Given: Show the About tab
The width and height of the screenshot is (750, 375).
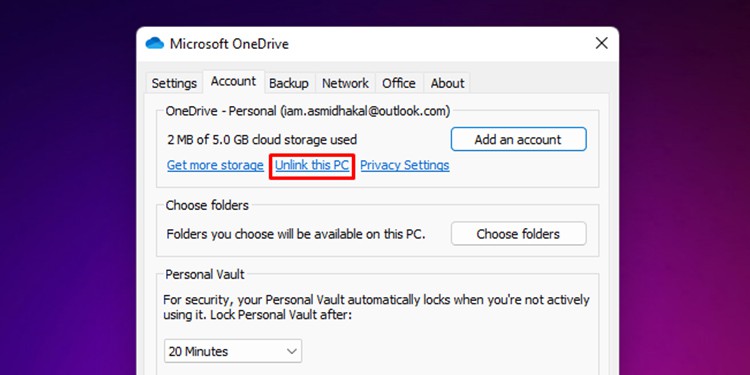Looking at the screenshot, I should 447,83.
